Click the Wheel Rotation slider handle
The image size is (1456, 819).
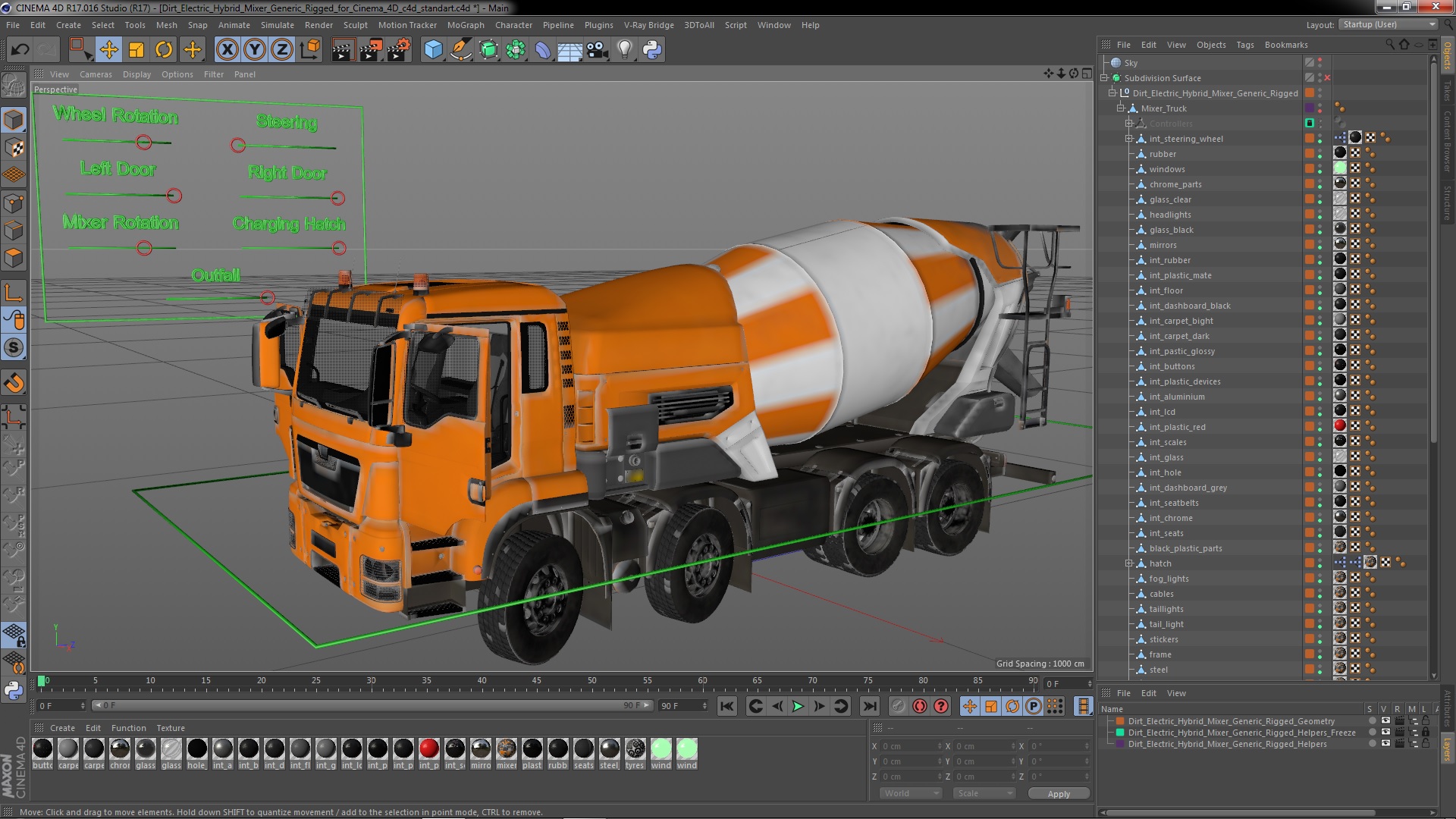click(x=144, y=143)
